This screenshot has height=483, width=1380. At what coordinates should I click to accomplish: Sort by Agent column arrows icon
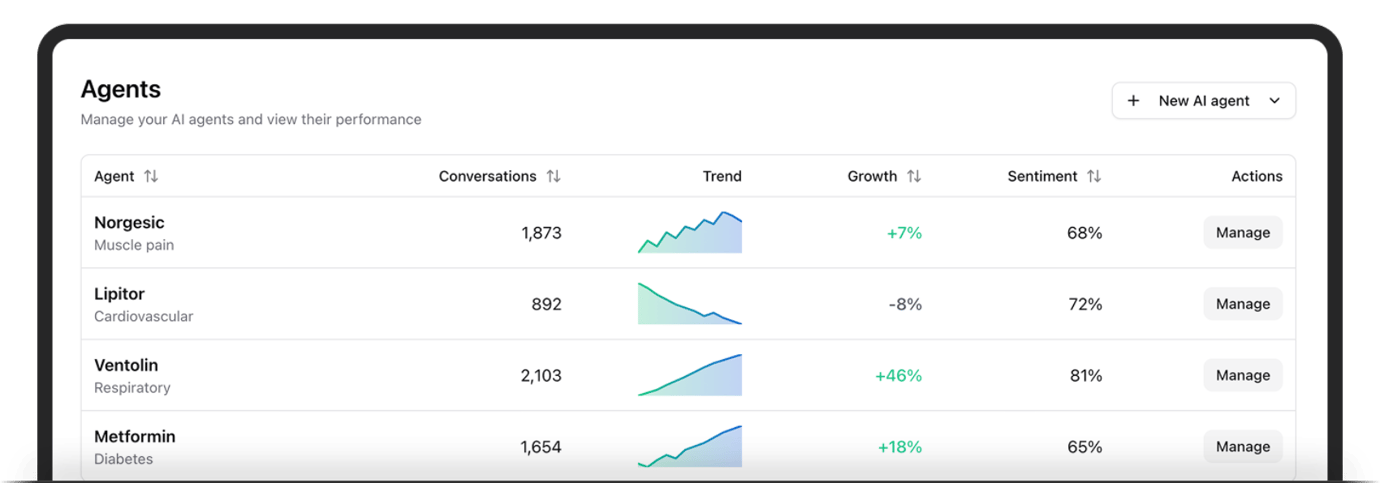151,176
